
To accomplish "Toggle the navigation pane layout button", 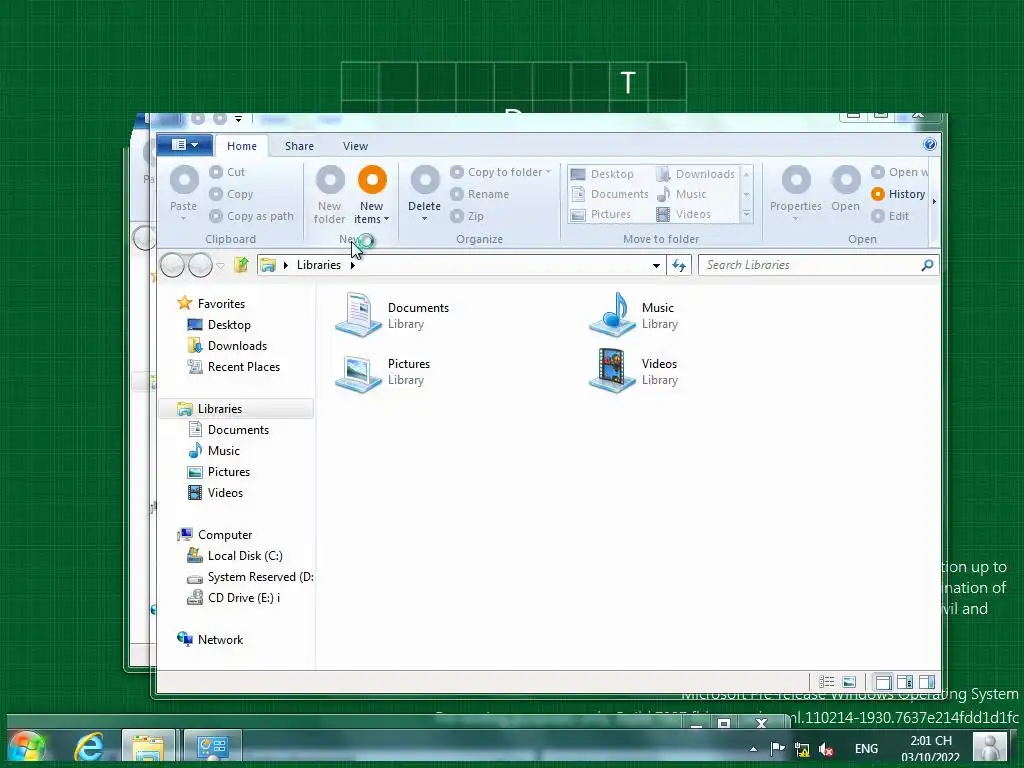I will (883, 682).
